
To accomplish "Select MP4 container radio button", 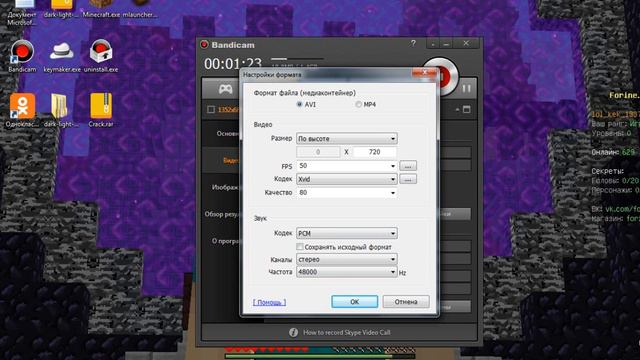I will [x=358, y=104].
